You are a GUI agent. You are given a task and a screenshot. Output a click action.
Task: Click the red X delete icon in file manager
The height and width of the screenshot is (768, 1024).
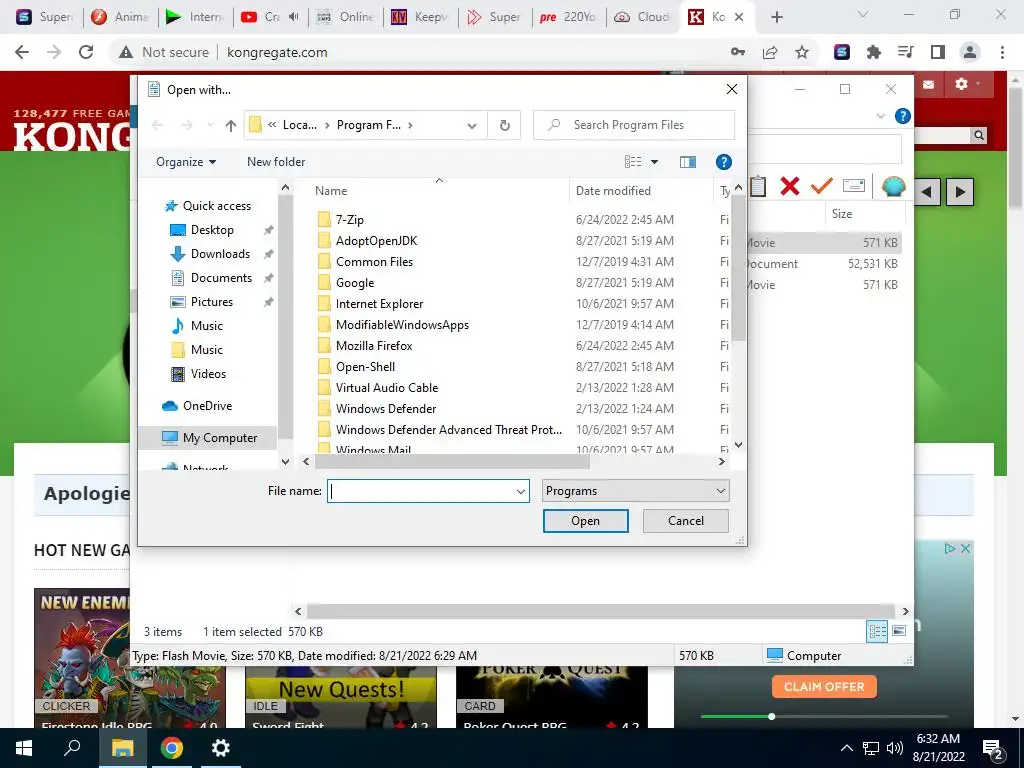[790, 186]
